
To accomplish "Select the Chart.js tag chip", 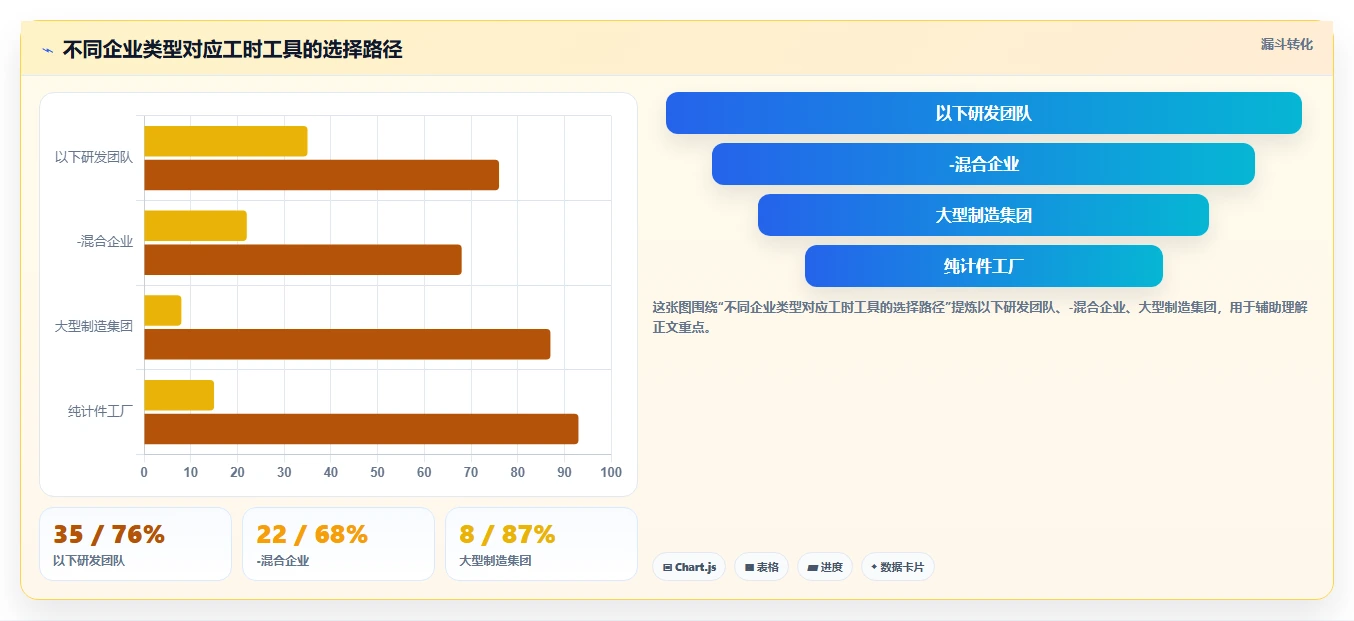I will (689, 567).
